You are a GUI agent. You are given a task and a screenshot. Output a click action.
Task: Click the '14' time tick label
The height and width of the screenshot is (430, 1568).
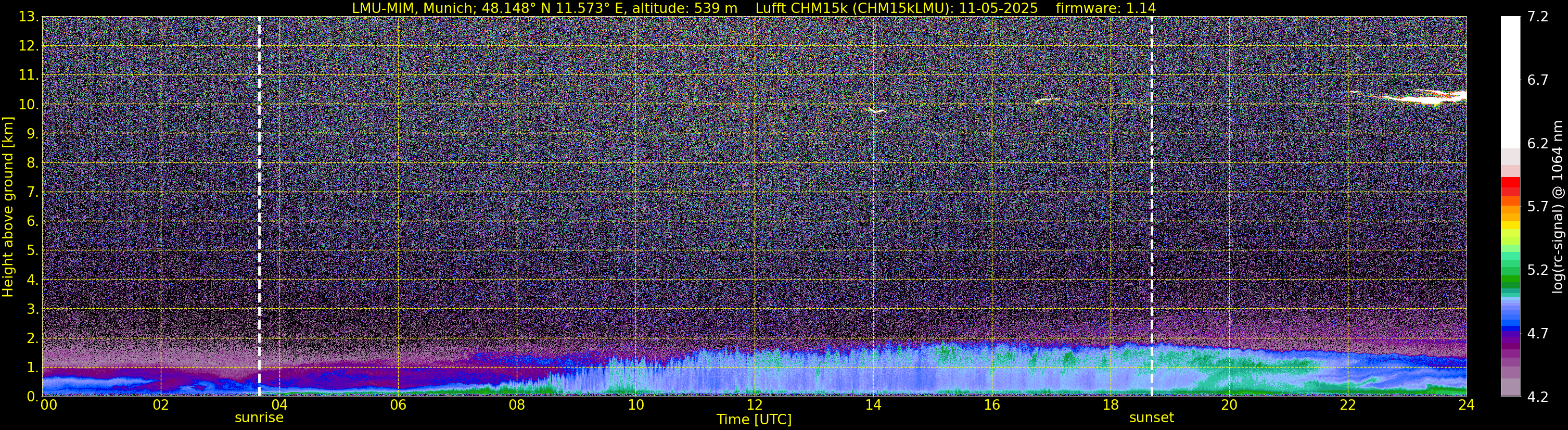click(x=872, y=405)
